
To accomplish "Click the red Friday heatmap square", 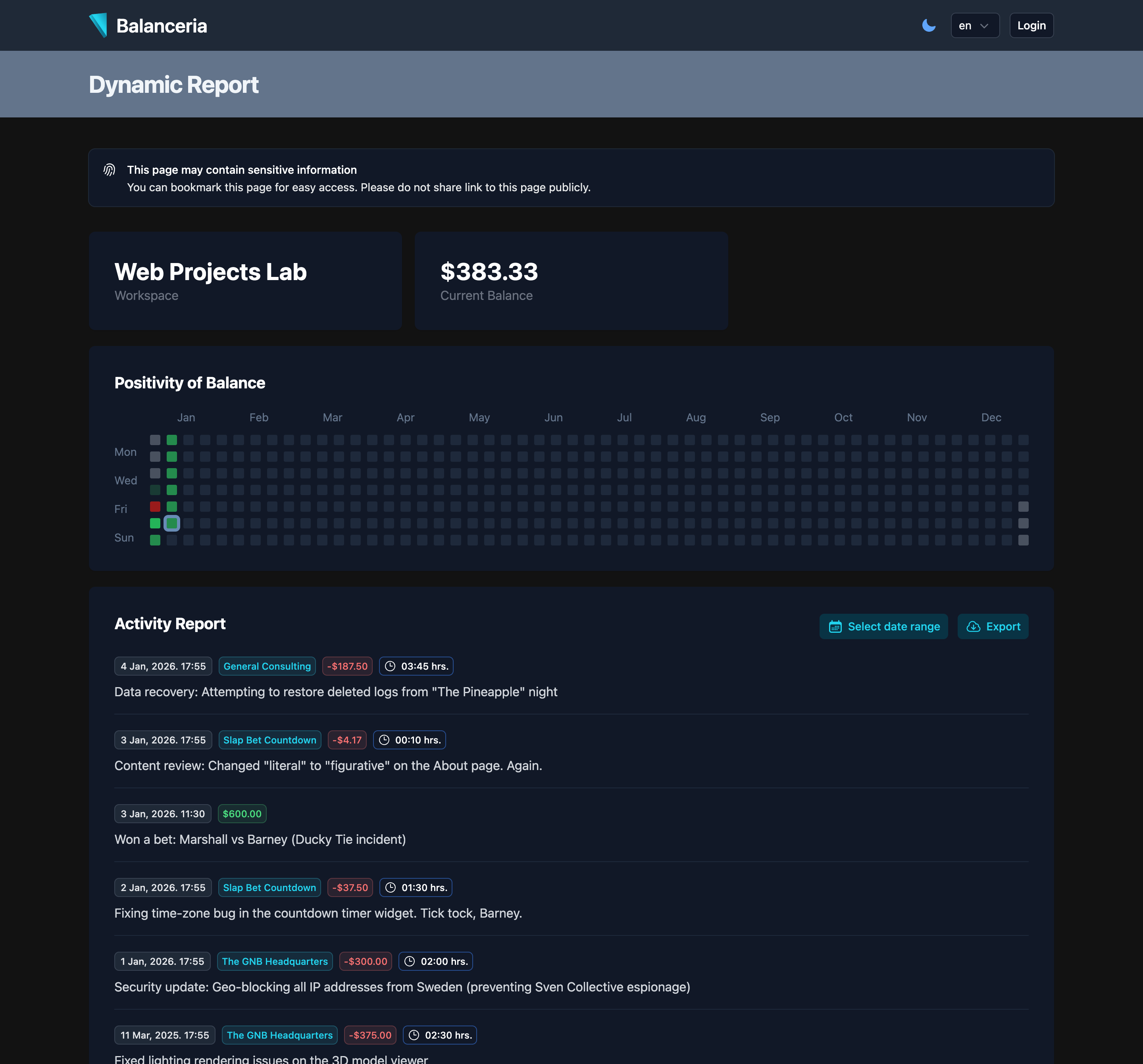I will point(155,507).
